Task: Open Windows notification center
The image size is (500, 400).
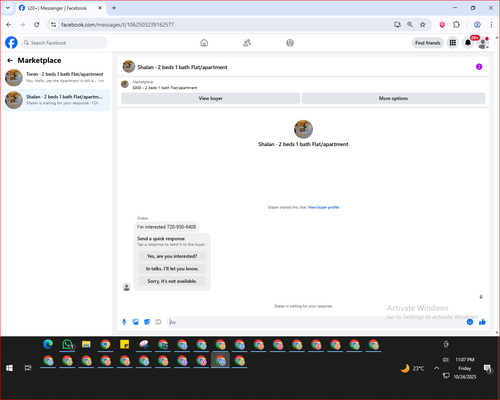Action: pyautogui.click(x=488, y=368)
